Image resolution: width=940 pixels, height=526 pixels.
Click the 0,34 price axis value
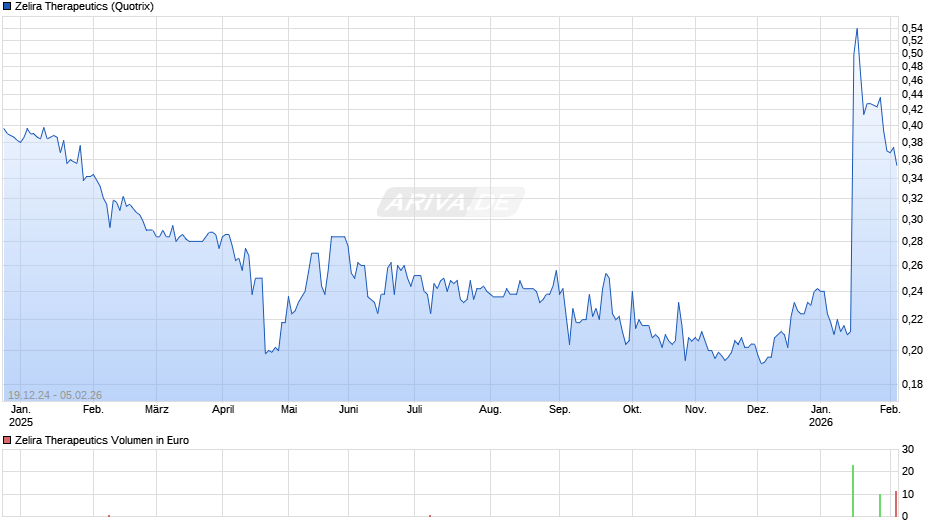click(912, 178)
